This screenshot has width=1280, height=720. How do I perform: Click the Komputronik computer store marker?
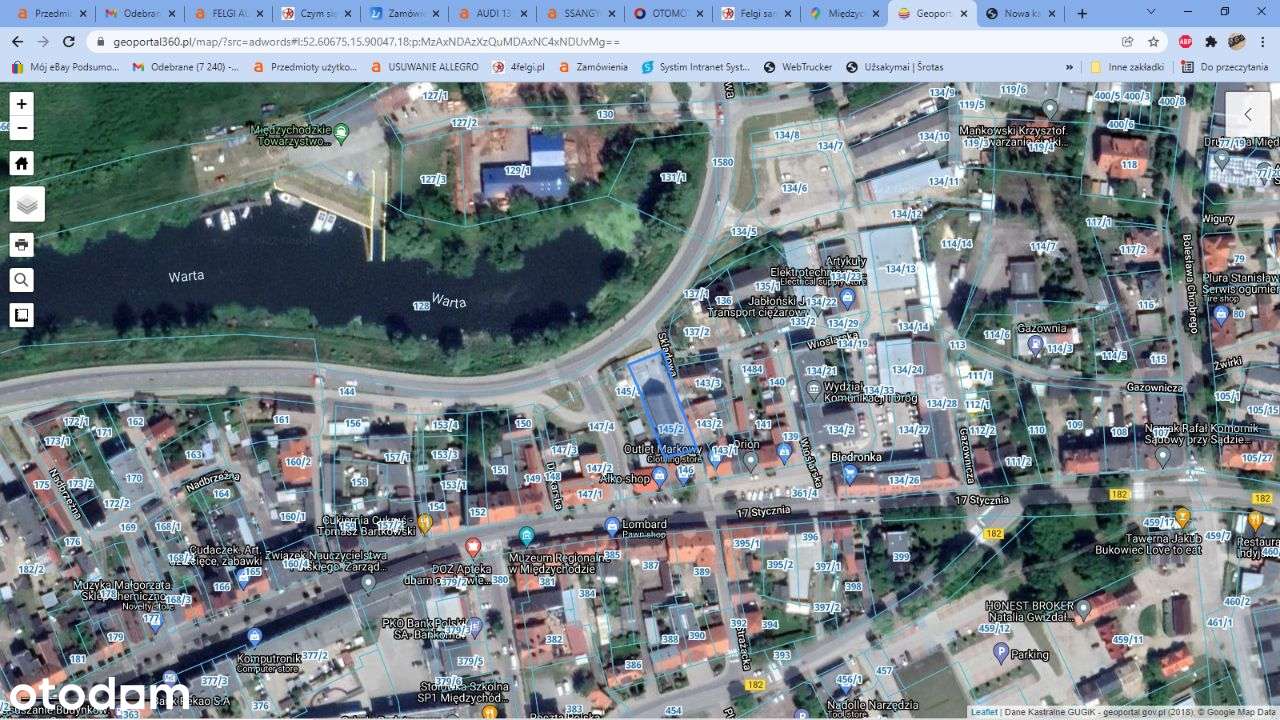[x=254, y=636]
